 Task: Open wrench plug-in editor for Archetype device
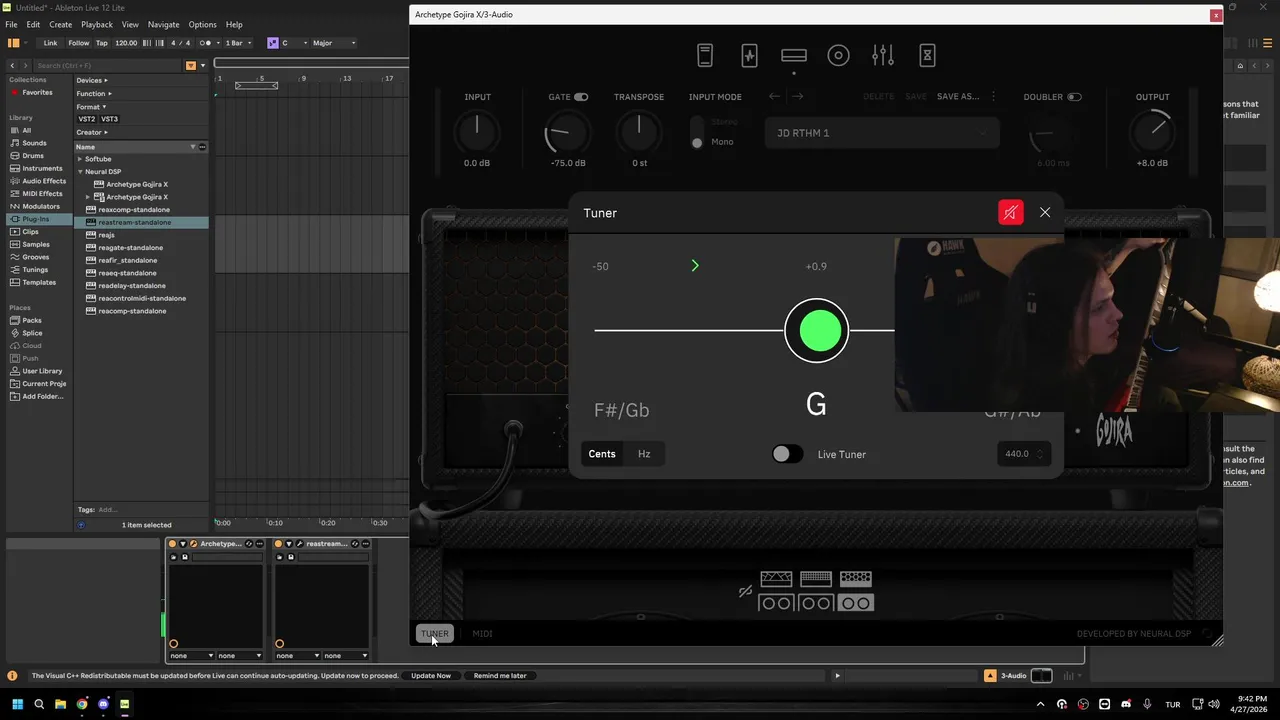point(193,544)
